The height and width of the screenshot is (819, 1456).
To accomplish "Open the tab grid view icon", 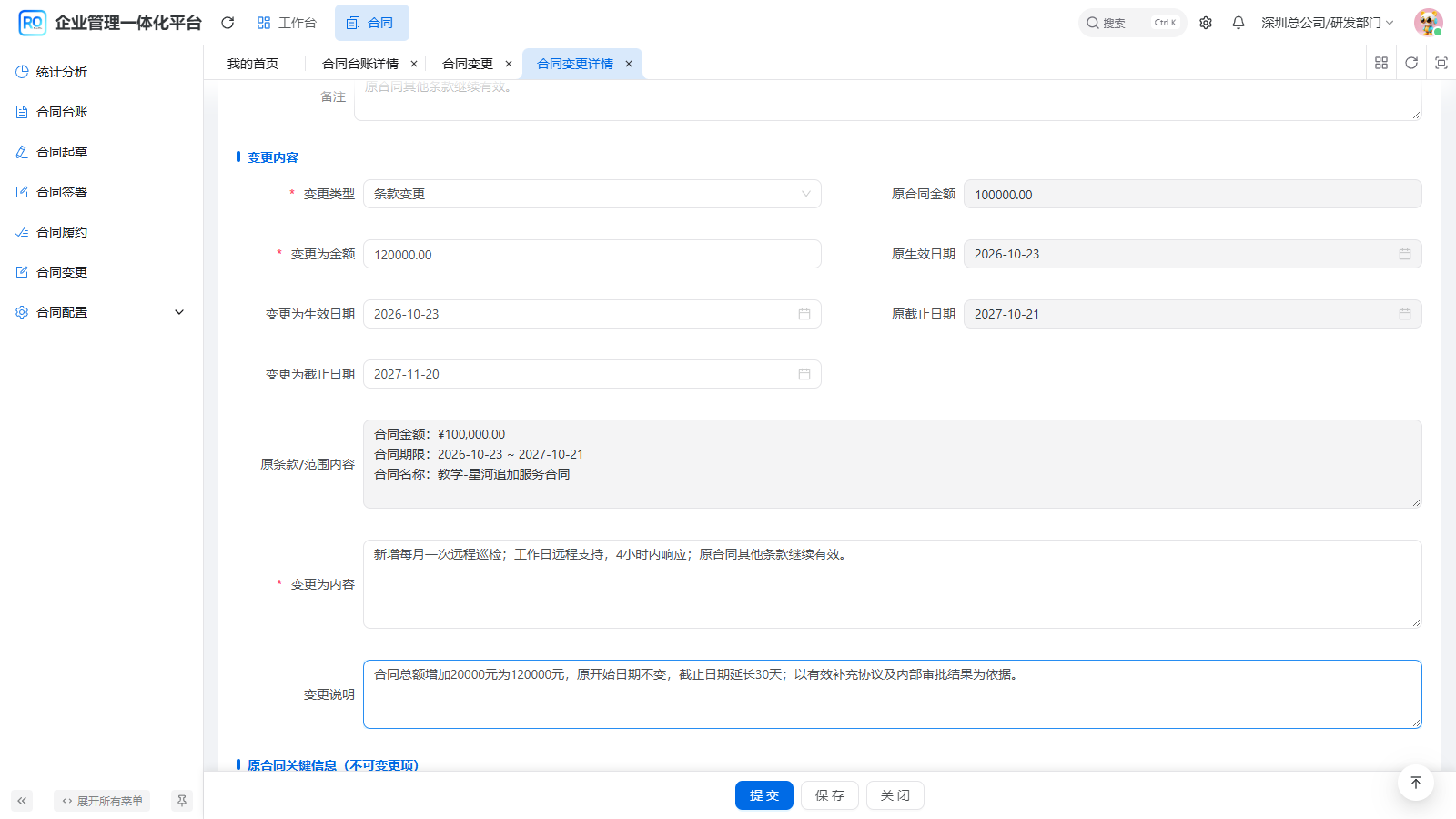I will (1381, 63).
